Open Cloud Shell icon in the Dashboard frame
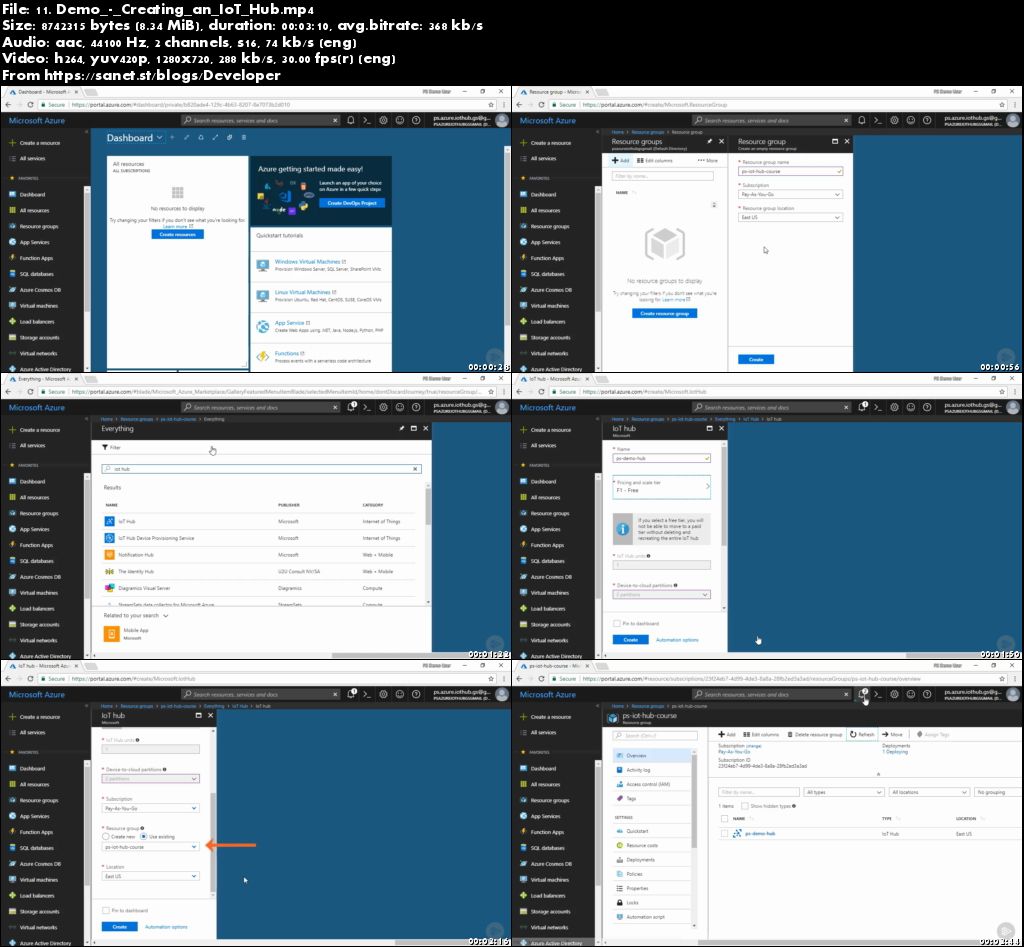This screenshot has height=947, width=1024. point(367,120)
